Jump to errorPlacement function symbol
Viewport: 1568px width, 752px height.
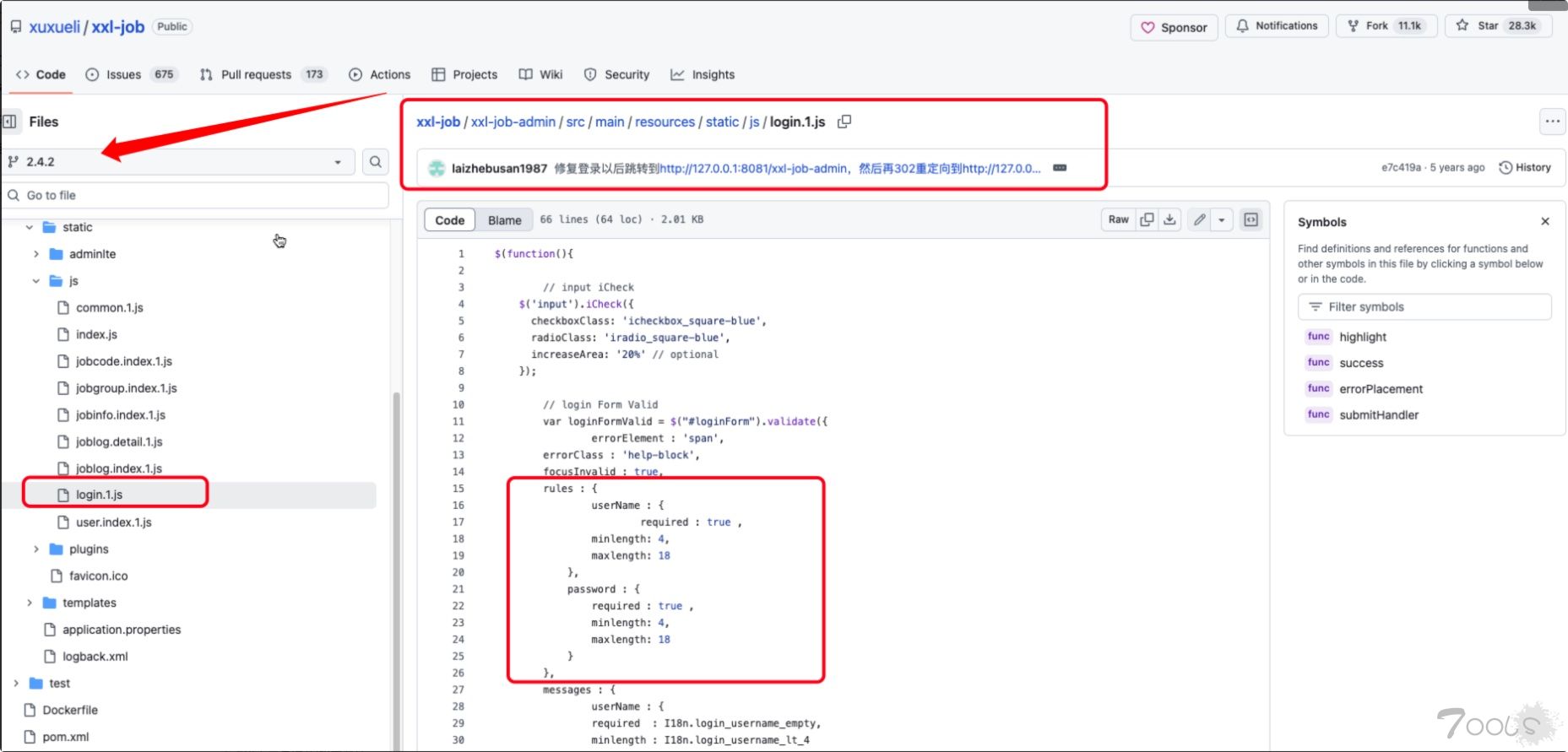[x=1381, y=389]
